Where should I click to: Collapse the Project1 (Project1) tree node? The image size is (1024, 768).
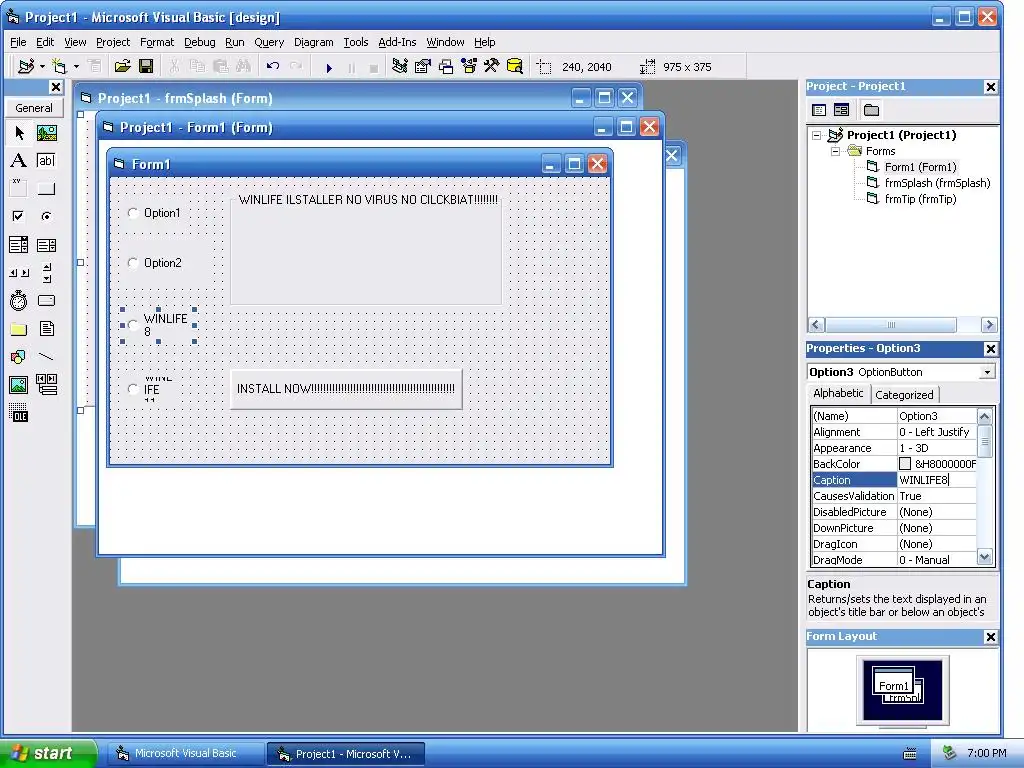(816, 135)
